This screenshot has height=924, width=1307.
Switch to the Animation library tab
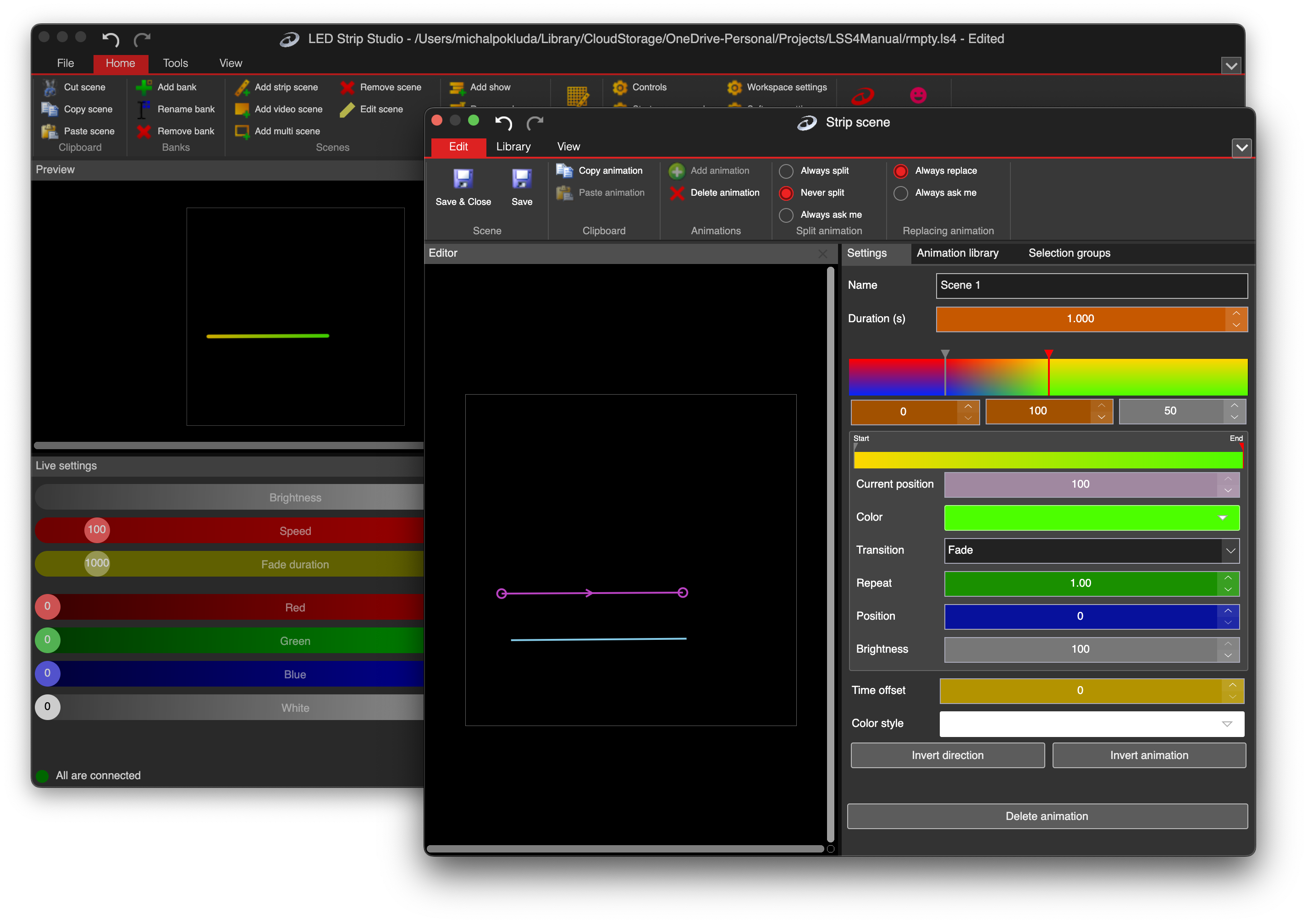(958, 253)
